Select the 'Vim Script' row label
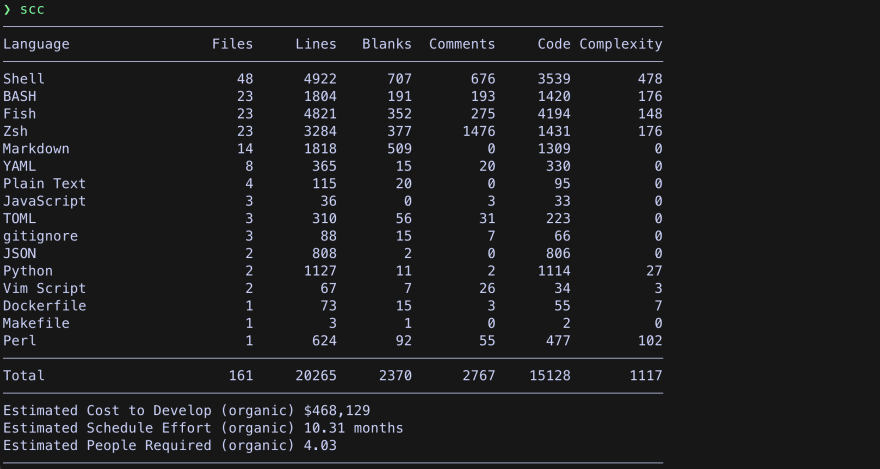 coord(44,288)
